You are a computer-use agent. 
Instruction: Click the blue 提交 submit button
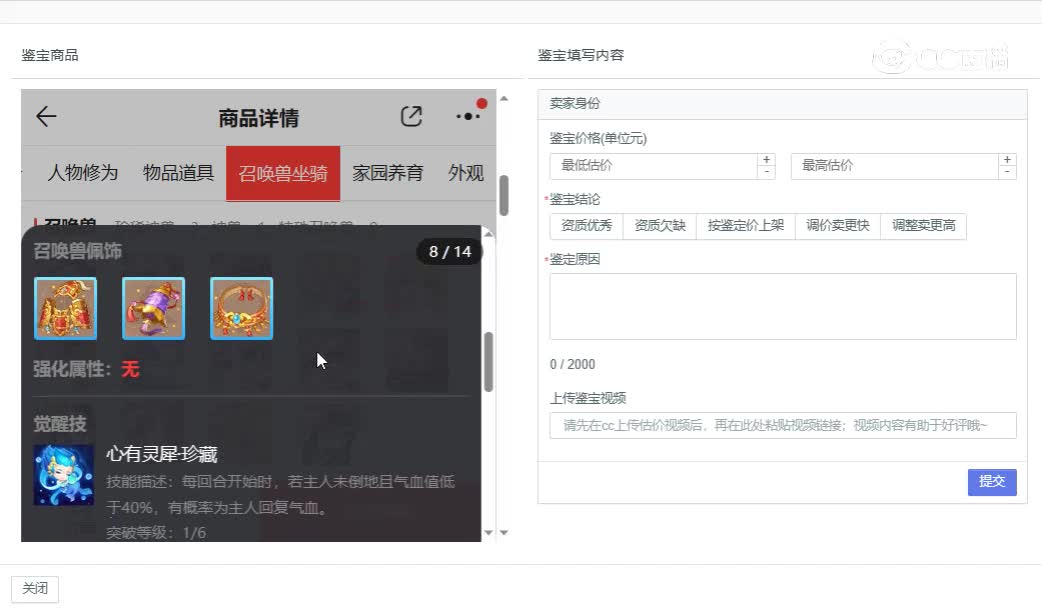click(x=991, y=482)
